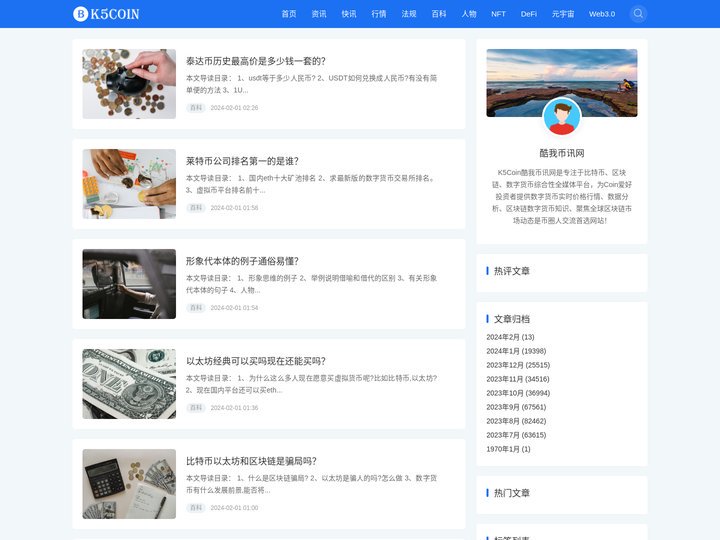Image resolution: width=720 pixels, height=540 pixels.
Task: Click the date 2024-02-01 02:26
Action: point(234,108)
